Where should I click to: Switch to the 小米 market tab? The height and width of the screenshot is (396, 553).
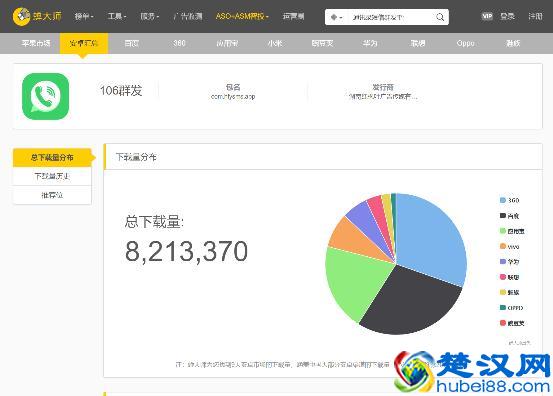point(275,43)
